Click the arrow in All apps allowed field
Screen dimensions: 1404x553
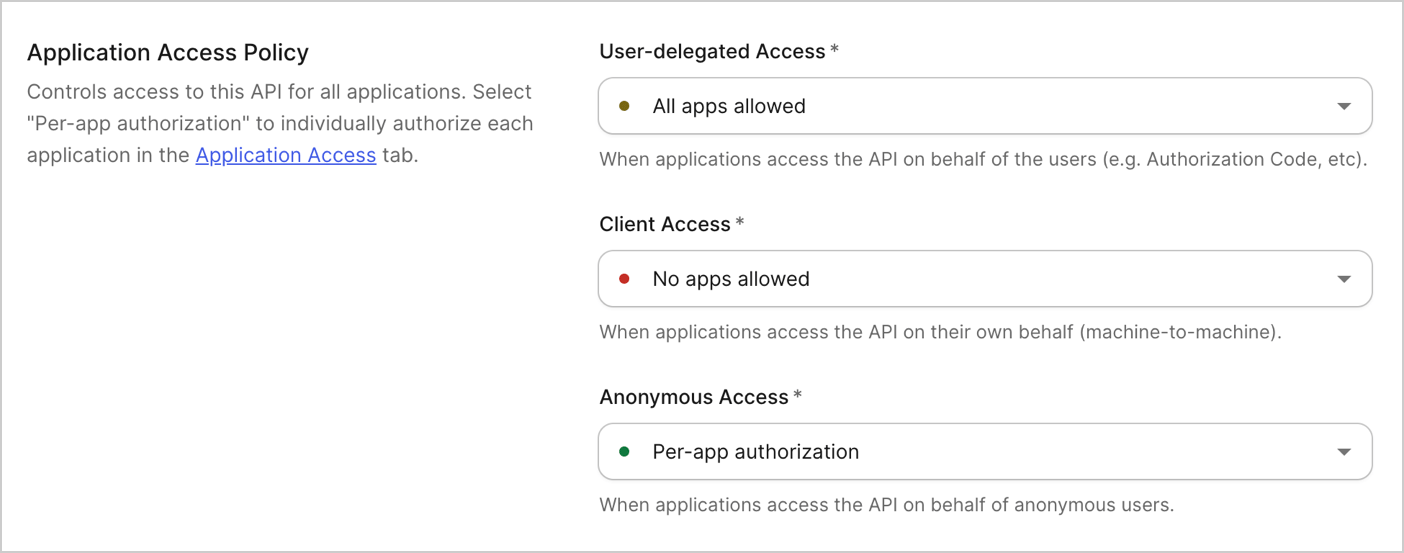tap(1344, 106)
